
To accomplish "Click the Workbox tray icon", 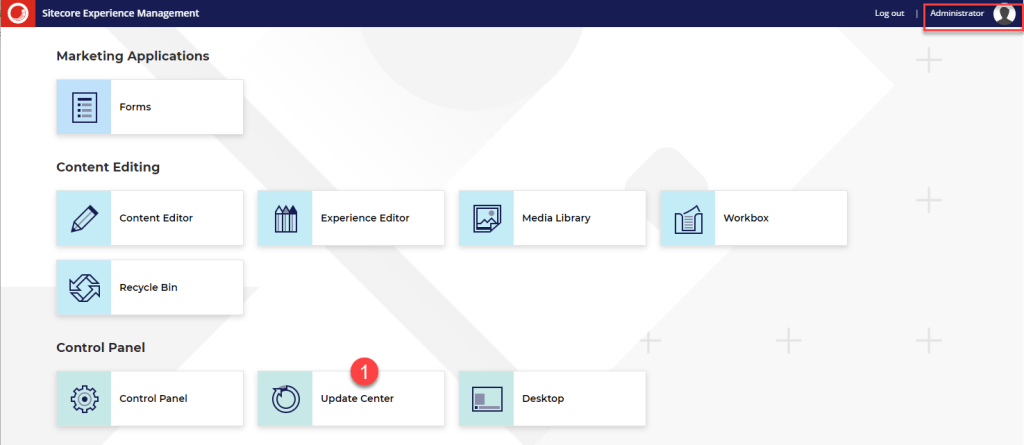I will point(687,218).
